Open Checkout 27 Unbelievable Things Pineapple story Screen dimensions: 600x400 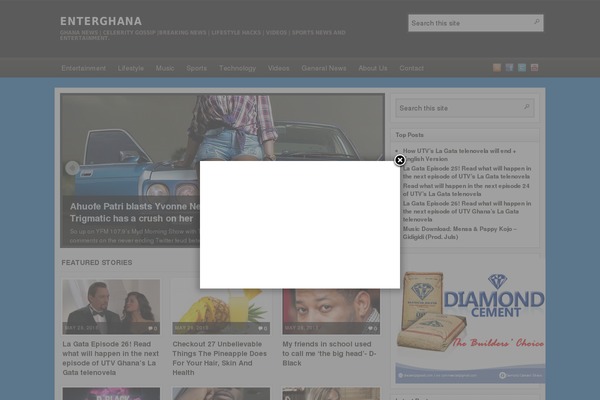(x=220, y=358)
